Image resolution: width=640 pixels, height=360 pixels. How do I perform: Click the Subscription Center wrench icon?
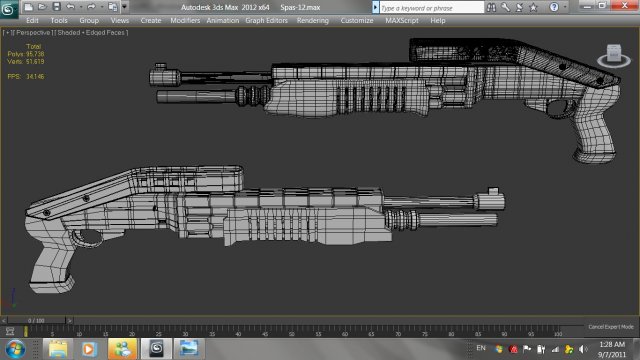(505, 7)
